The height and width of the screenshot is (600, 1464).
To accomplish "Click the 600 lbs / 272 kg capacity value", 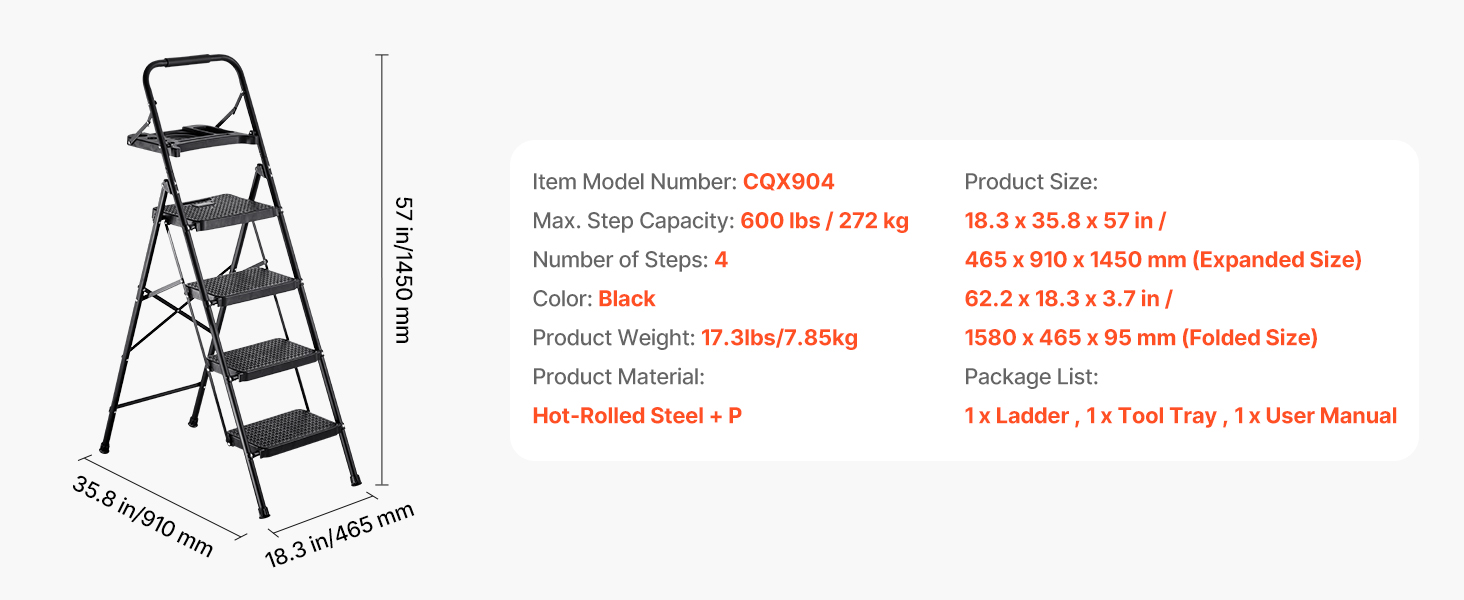I will tap(824, 221).
